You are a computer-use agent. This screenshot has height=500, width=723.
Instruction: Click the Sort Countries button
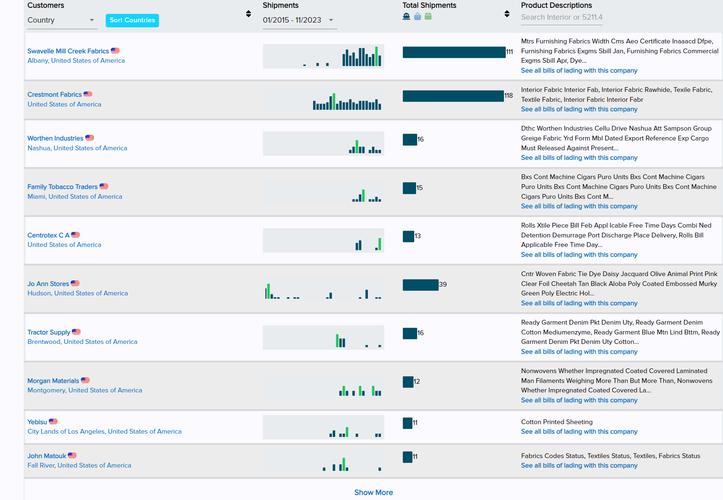point(132,20)
